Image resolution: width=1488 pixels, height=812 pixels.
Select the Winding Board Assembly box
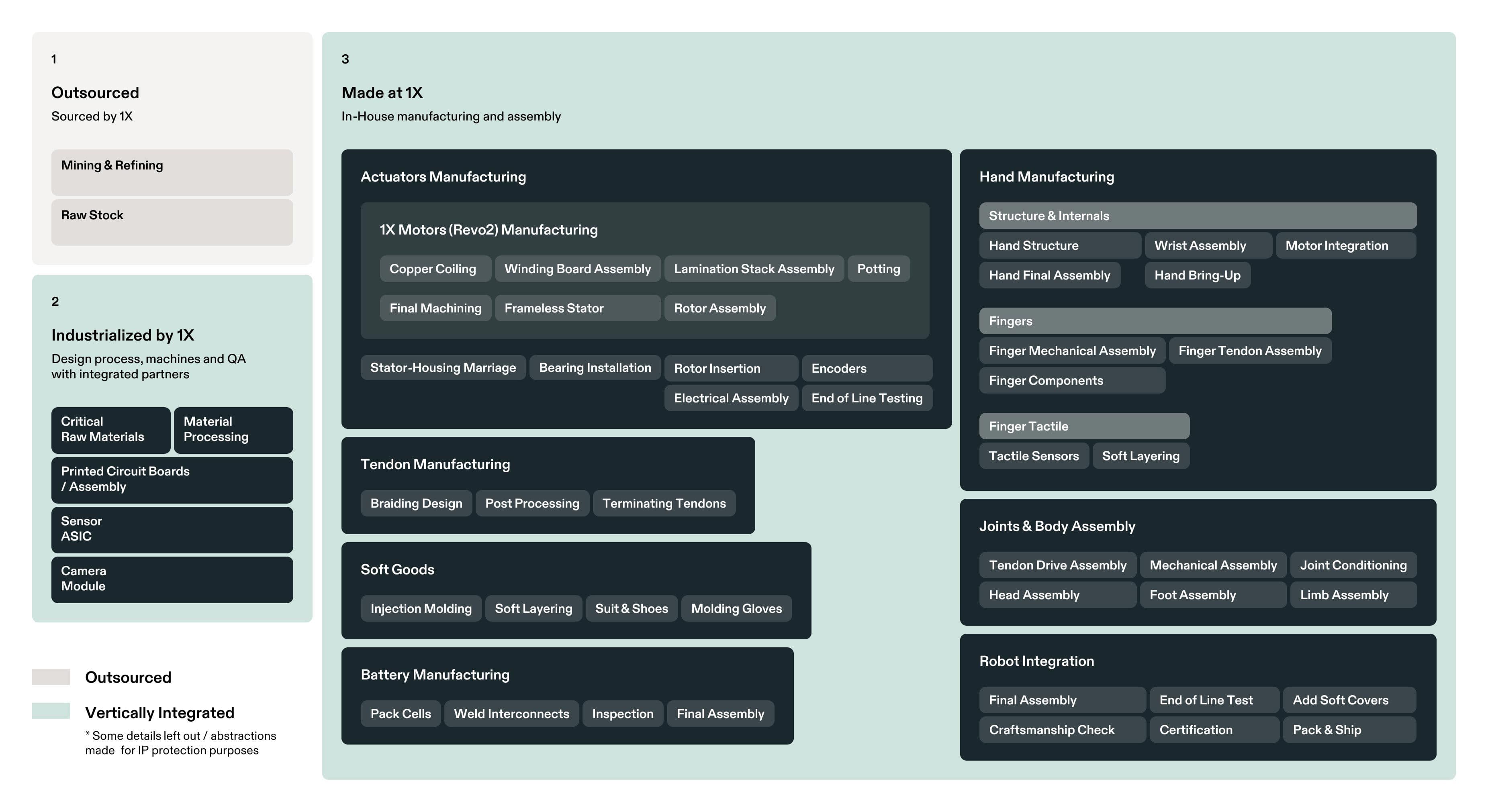[577, 269]
